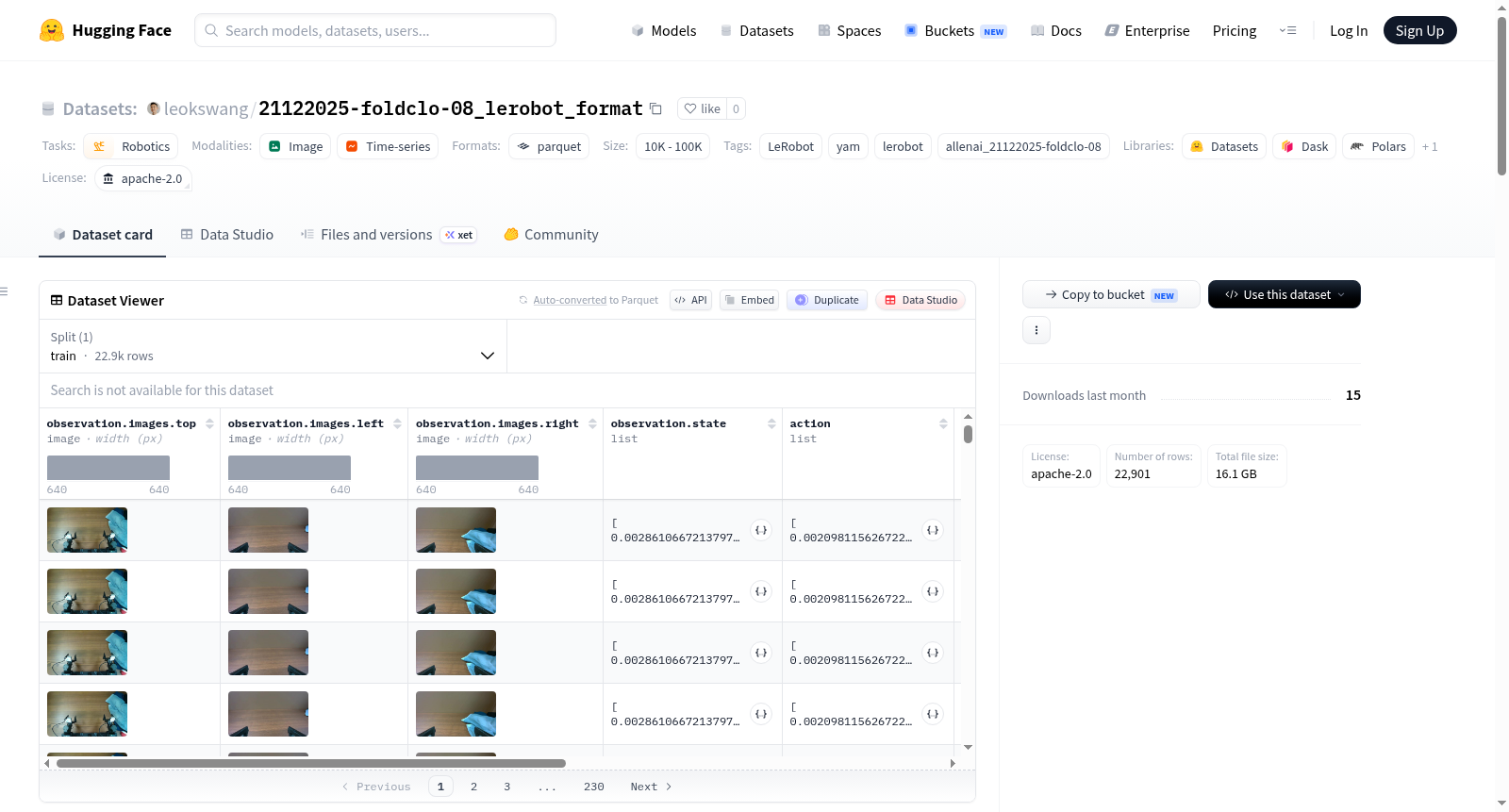Viewport: 1509px width, 812px height.
Task: Click the leokswang username link
Action: (x=206, y=108)
